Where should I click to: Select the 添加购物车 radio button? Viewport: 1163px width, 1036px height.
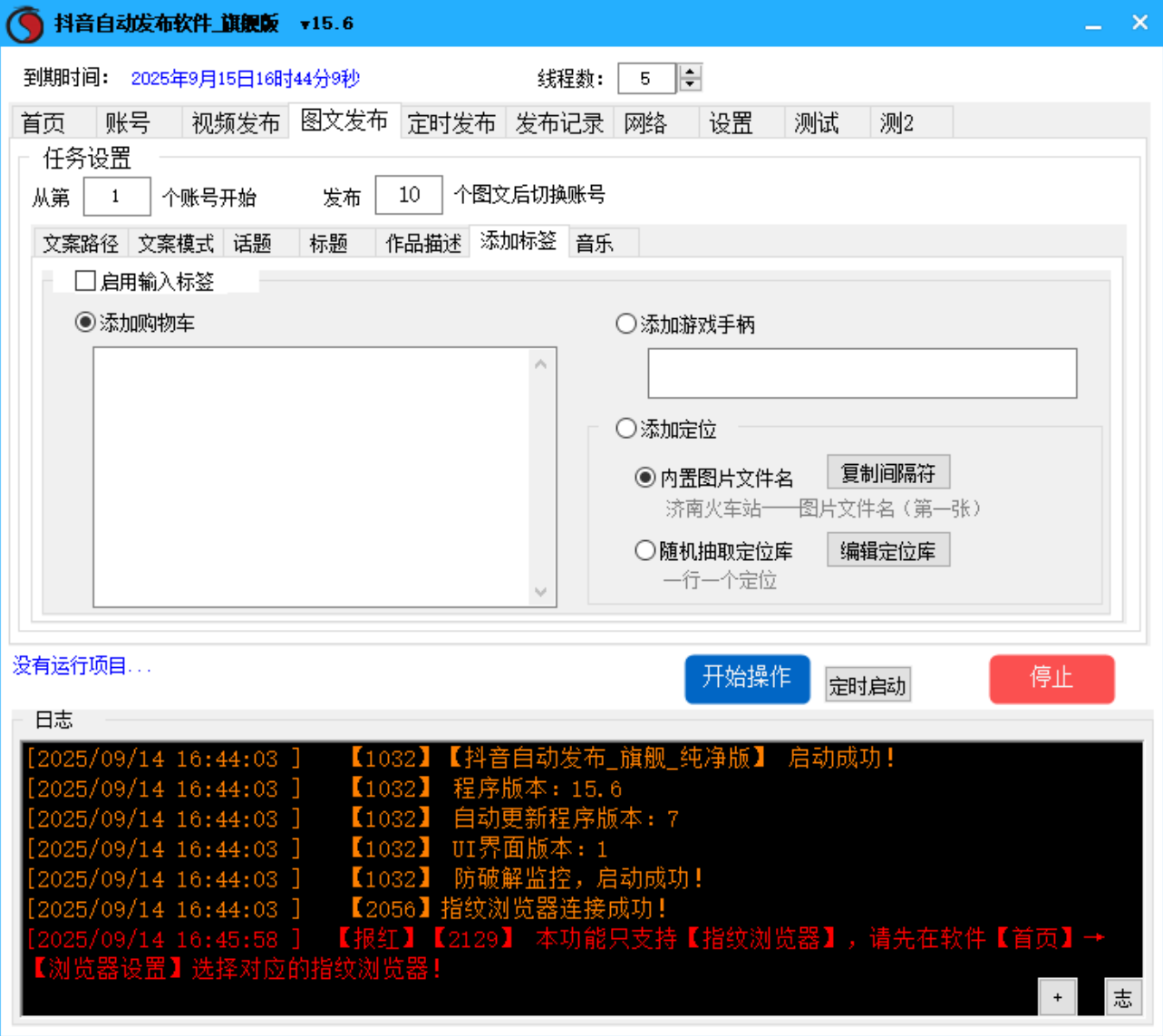tap(83, 324)
